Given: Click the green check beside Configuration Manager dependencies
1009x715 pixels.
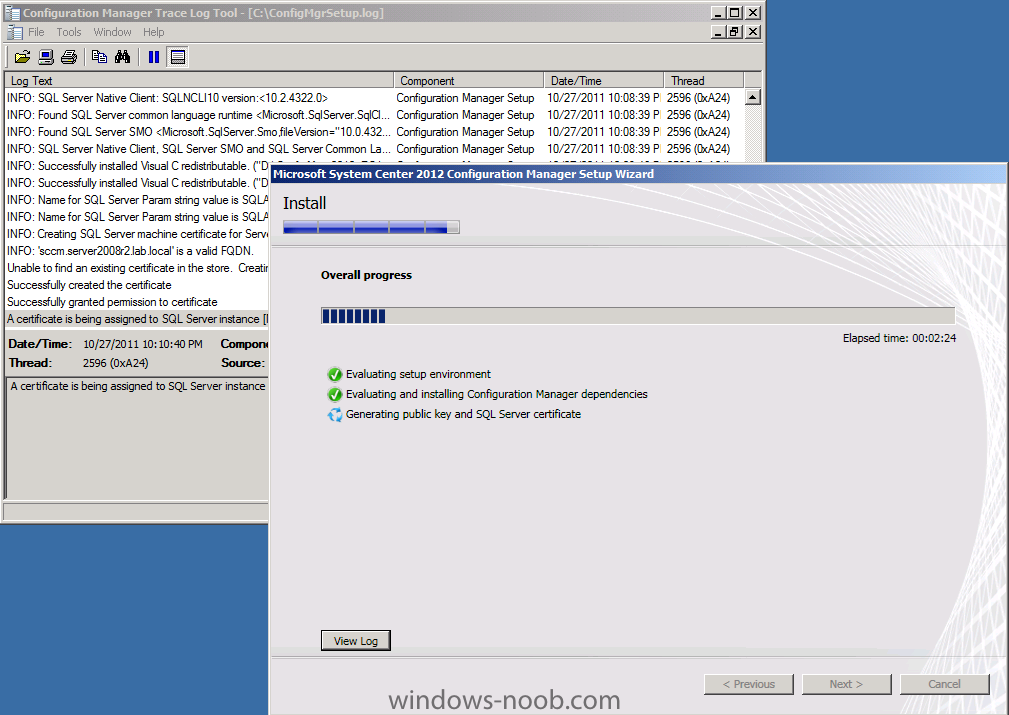Looking at the screenshot, I should [335, 395].
